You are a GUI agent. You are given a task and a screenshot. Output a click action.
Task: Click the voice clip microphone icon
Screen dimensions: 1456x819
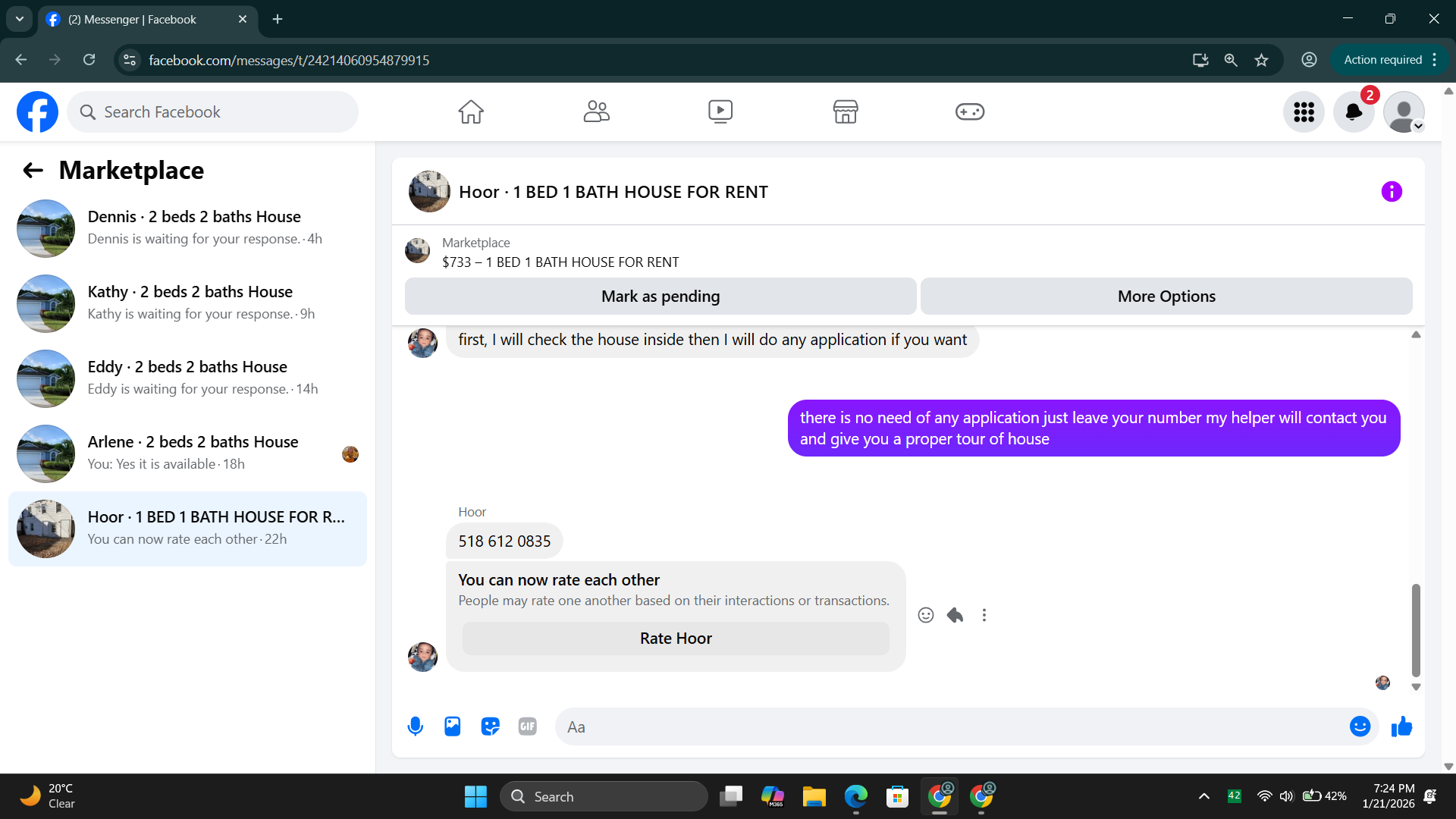pyautogui.click(x=415, y=726)
